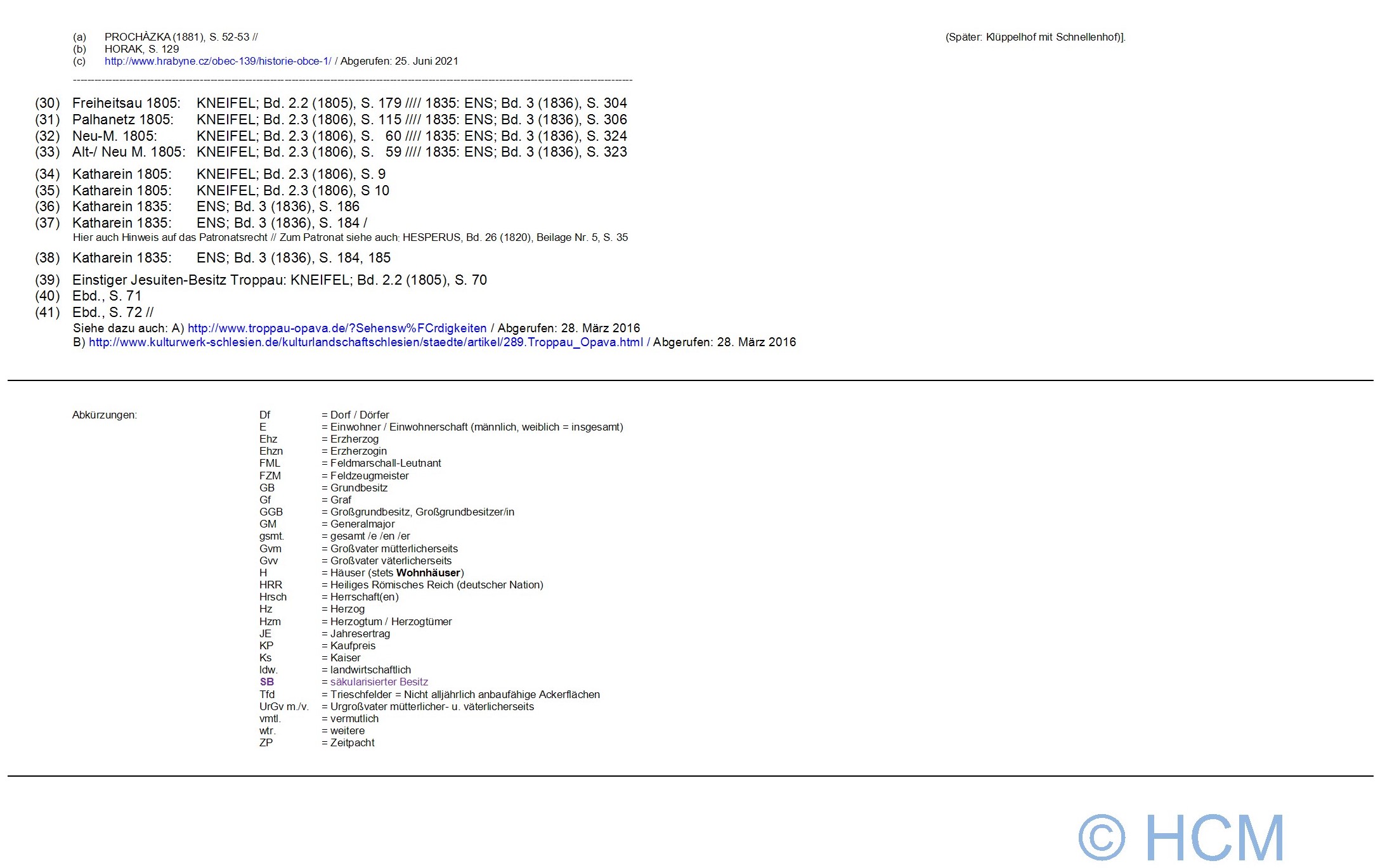The image size is (1392, 868).
Task: Click the 'Abkürzungen:' heading
Action: click(x=105, y=415)
